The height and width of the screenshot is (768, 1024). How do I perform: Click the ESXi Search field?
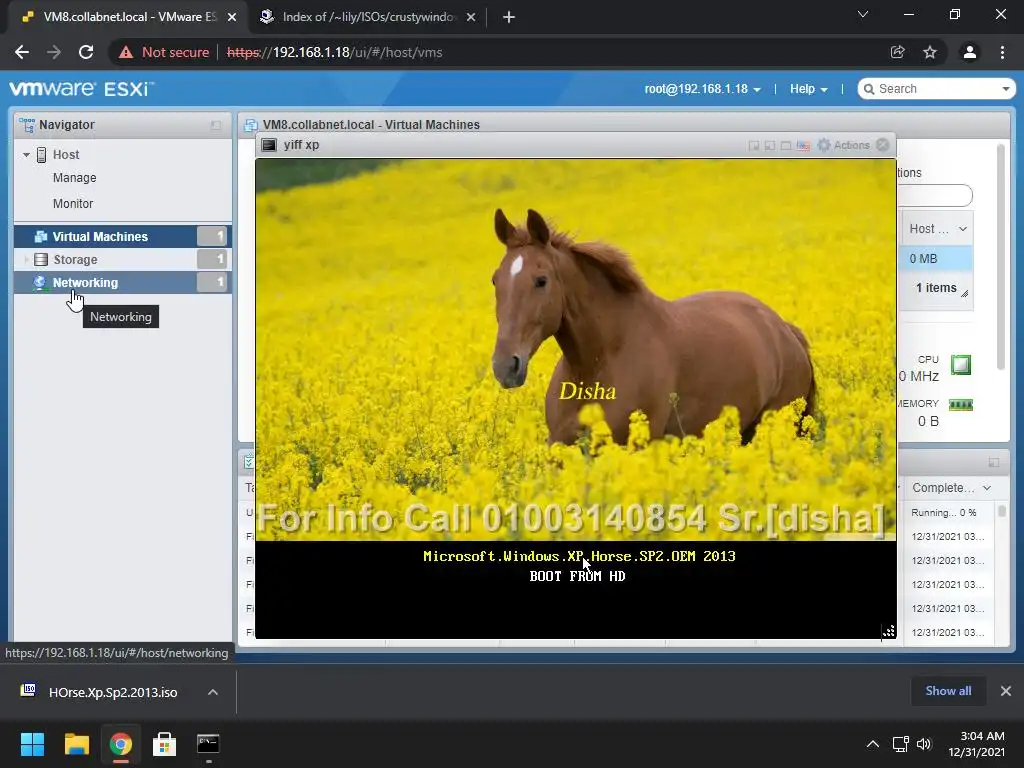[x=936, y=89]
